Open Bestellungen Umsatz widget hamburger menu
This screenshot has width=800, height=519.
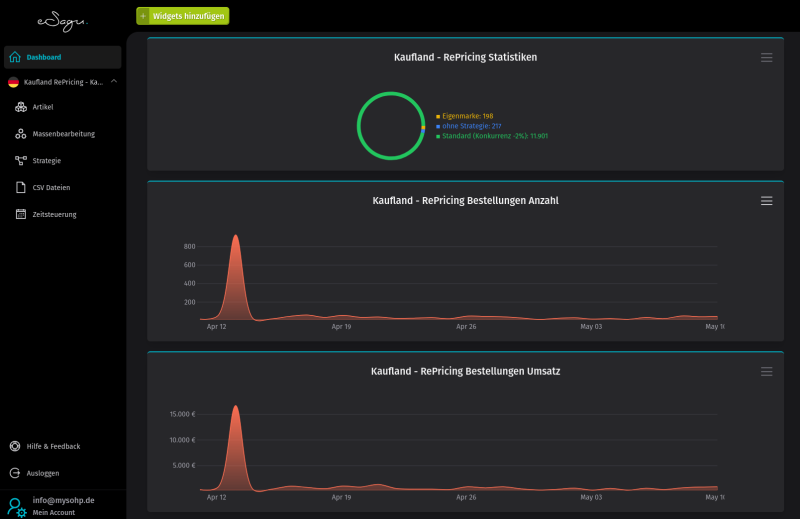766,372
